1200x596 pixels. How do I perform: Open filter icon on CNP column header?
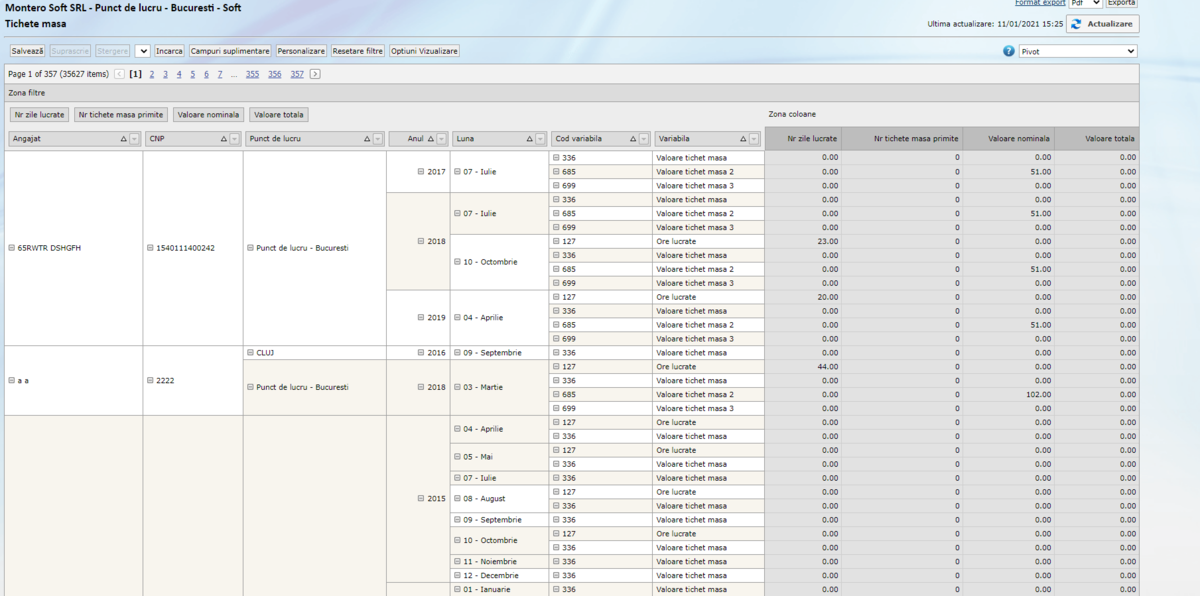[234, 139]
